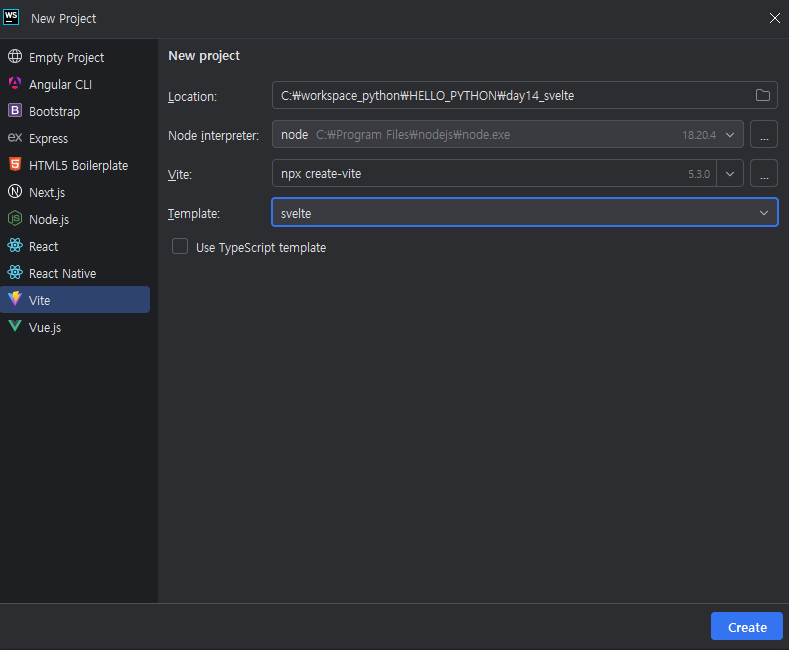Open Node interpreter dropdown arrow
This screenshot has width=789, height=650.
coord(730,135)
